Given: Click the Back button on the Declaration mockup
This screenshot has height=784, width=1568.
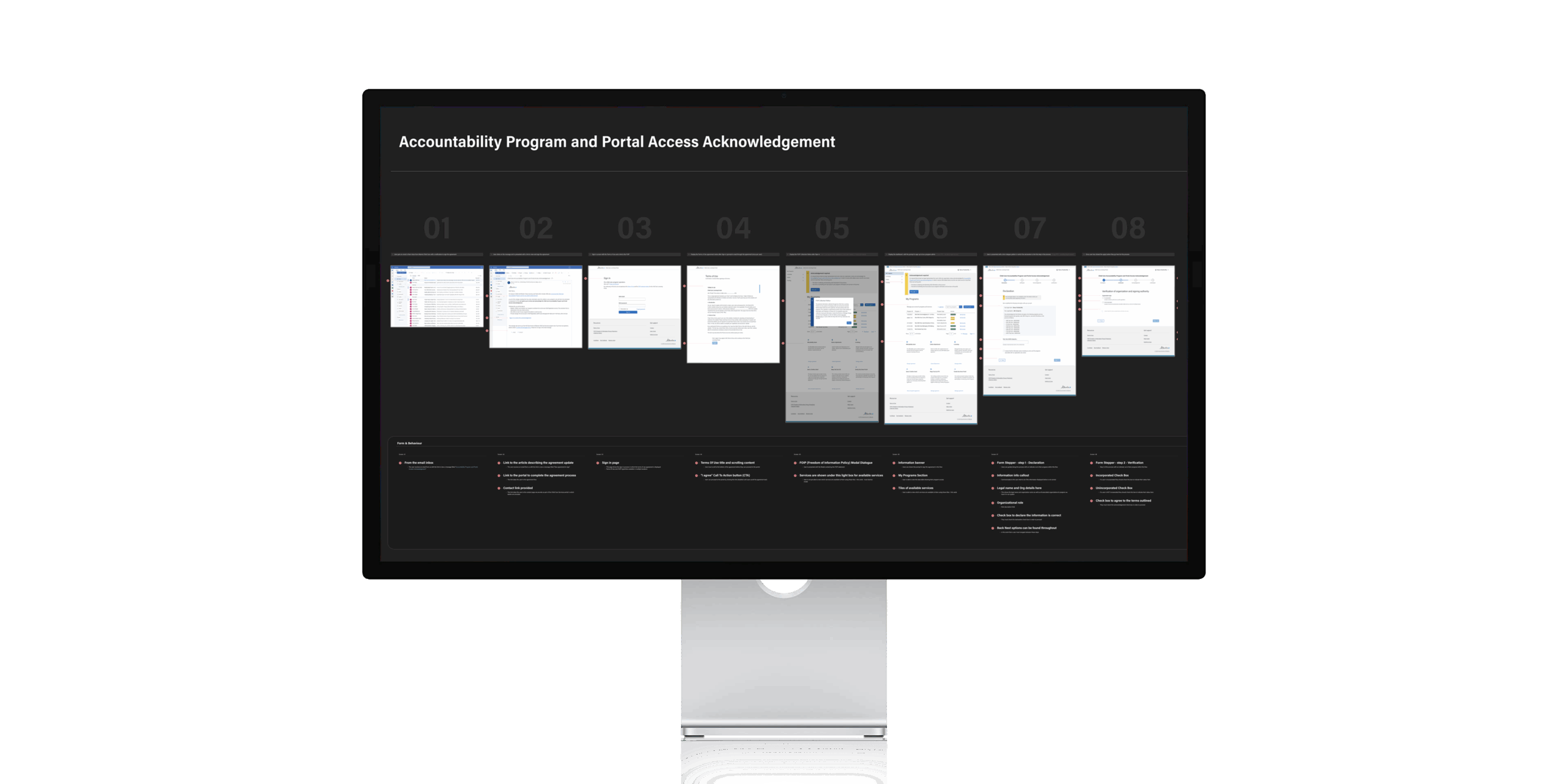Looking at the screenshot, I should 1002,360.
